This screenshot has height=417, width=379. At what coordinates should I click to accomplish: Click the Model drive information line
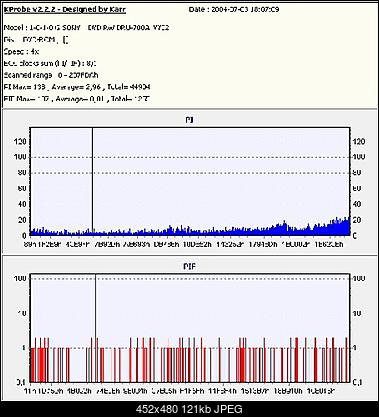point(87,28)
